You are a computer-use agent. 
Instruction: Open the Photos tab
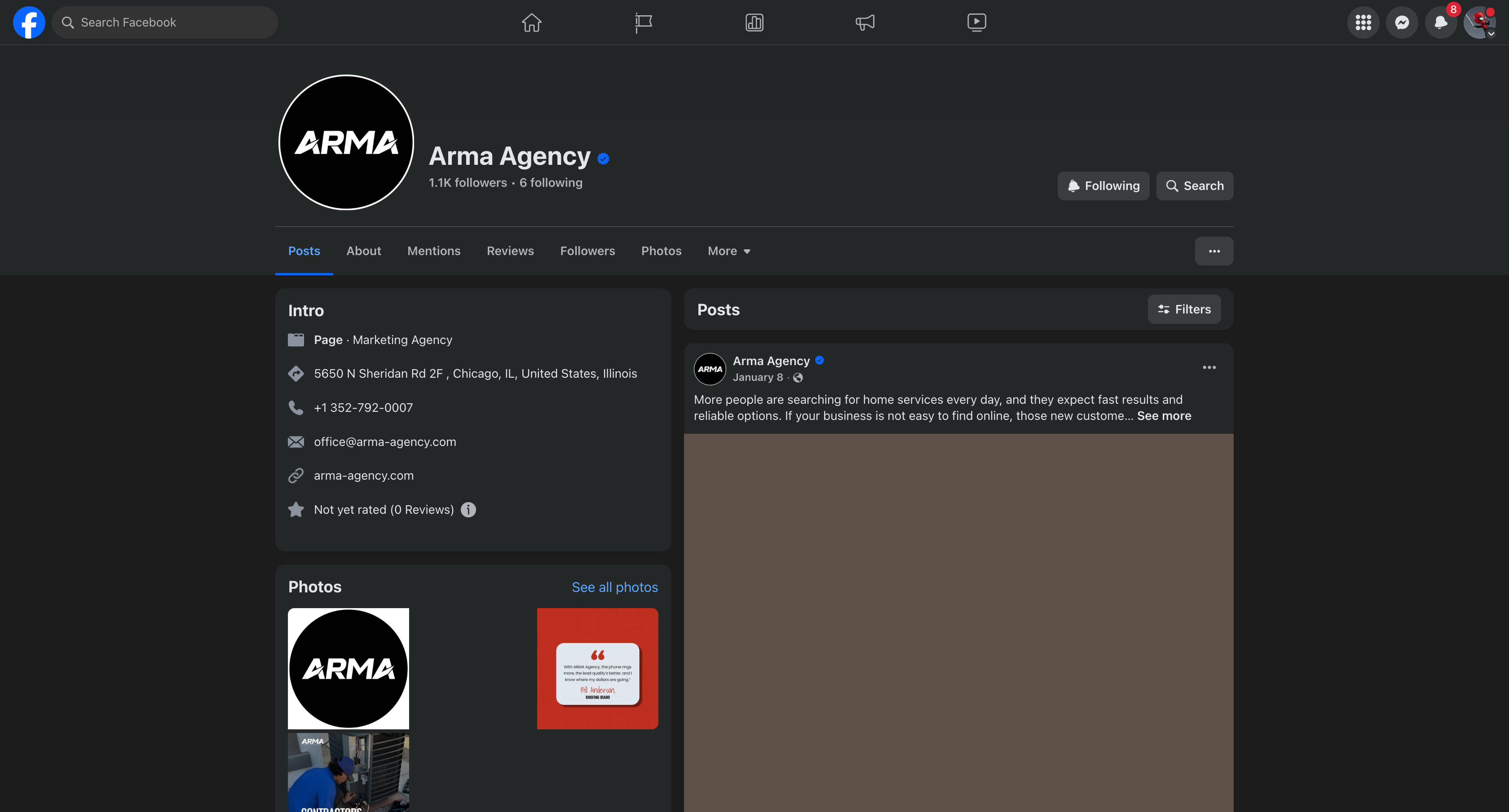click(x=662, y=251)
